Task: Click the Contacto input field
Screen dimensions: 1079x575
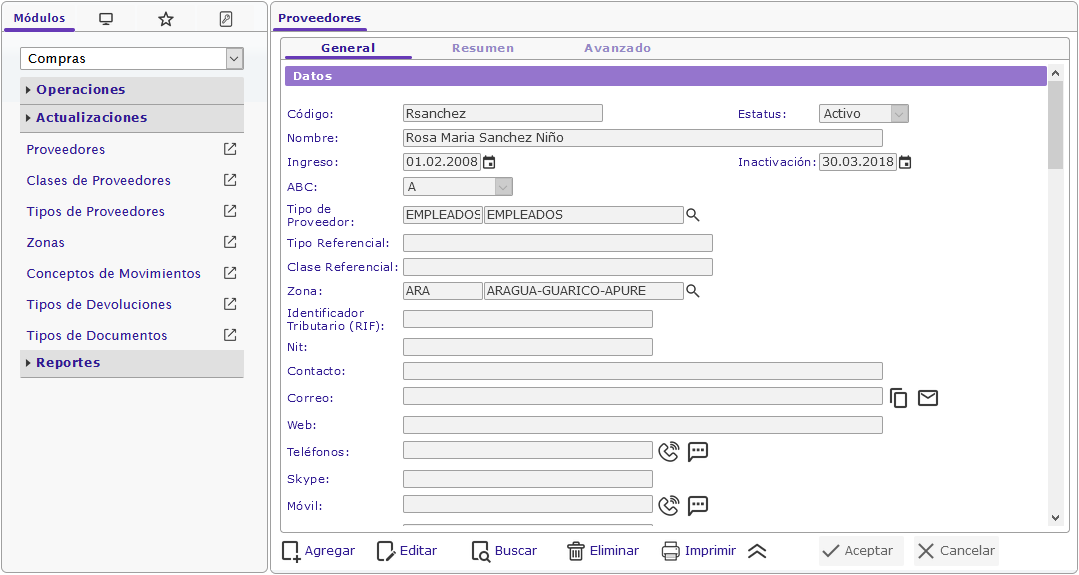Action: 642,371
